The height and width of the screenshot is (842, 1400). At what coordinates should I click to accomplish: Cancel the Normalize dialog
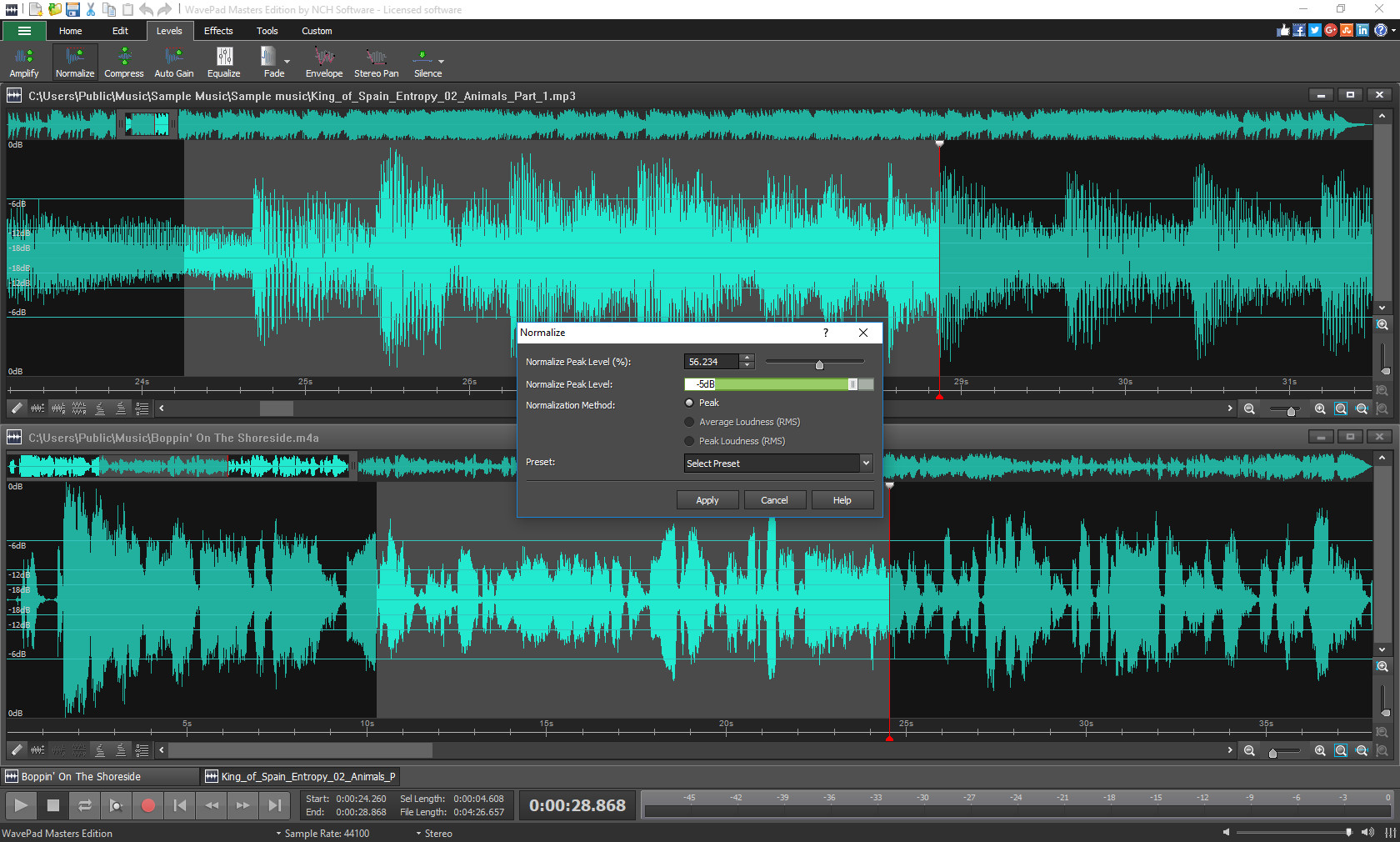point(774,499)
